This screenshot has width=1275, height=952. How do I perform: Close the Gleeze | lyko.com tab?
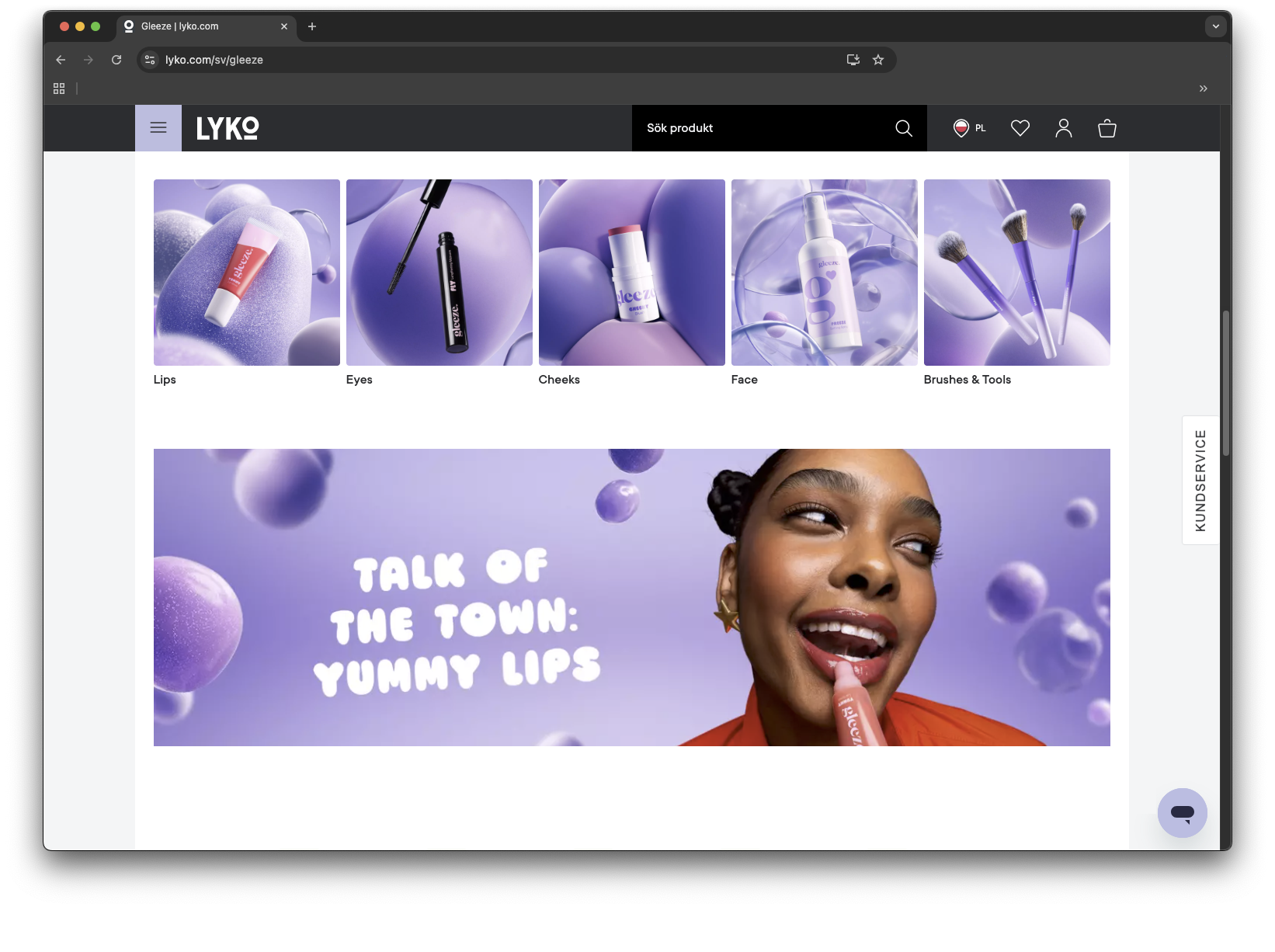click(x=284, y=26)
